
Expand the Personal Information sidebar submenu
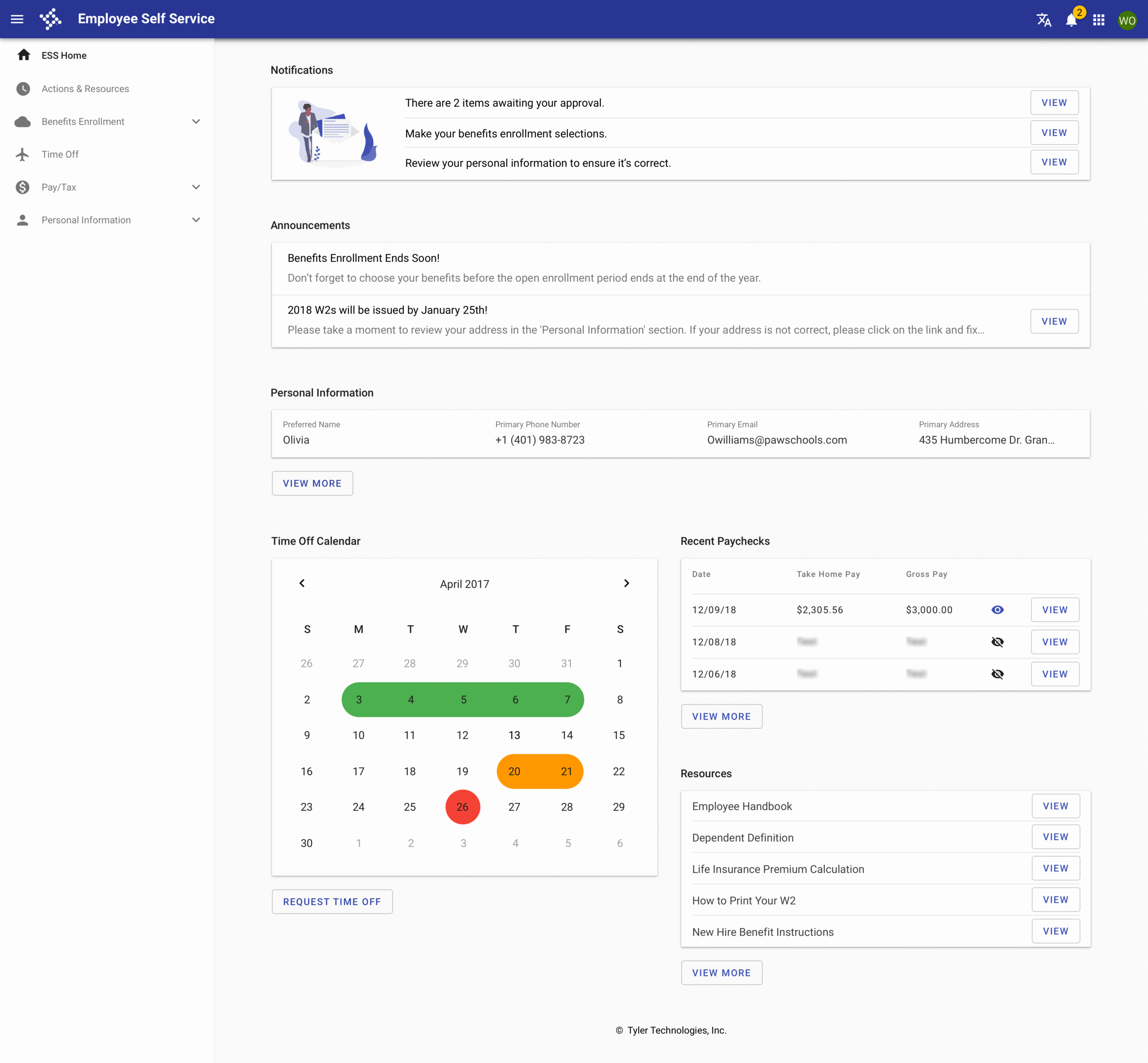196,220
